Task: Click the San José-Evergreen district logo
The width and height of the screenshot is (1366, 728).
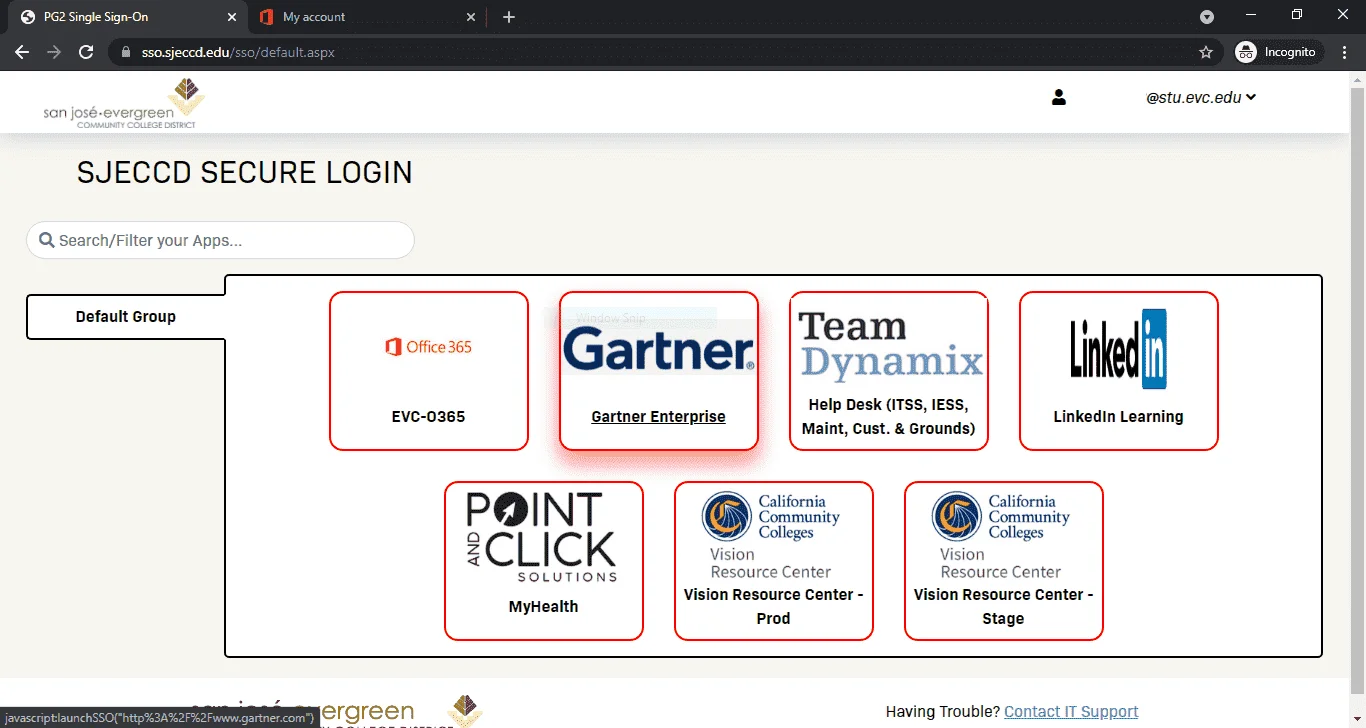Action: coord(124,103)
